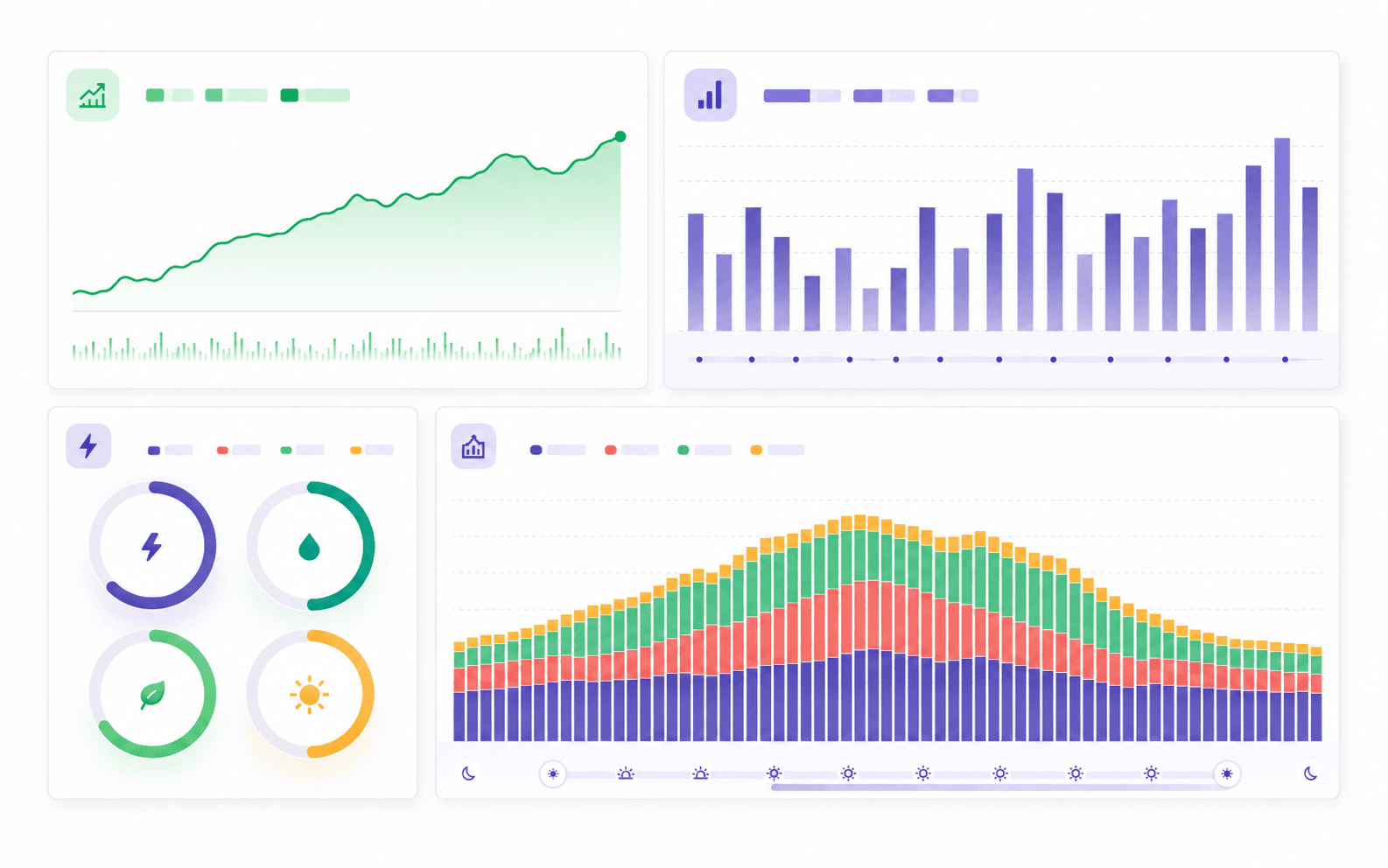This screenshot has height=868, width=1388.
Task: Select the green leaf gauge
Action: click(152, 694)
